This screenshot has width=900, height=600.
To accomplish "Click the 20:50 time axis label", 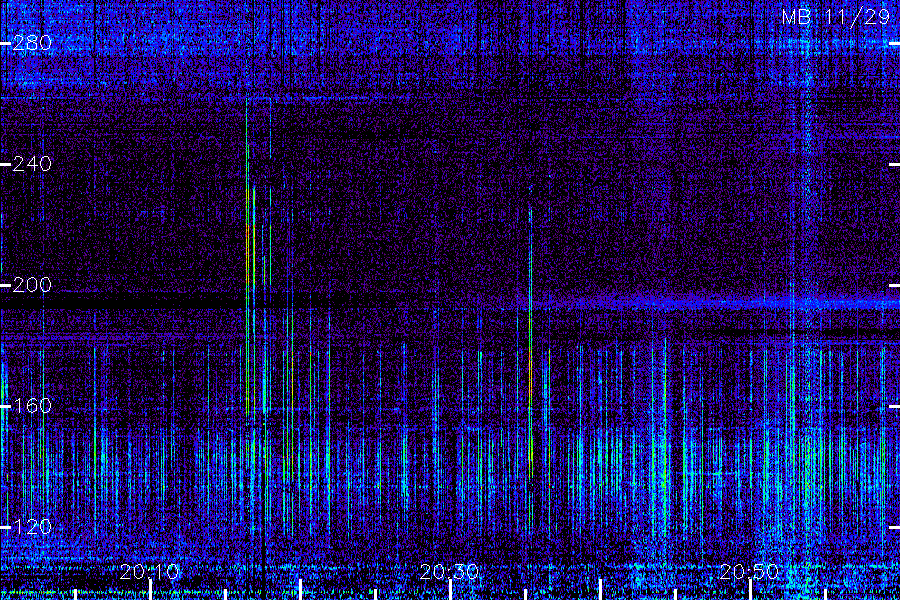I will [x=749, y=572].
